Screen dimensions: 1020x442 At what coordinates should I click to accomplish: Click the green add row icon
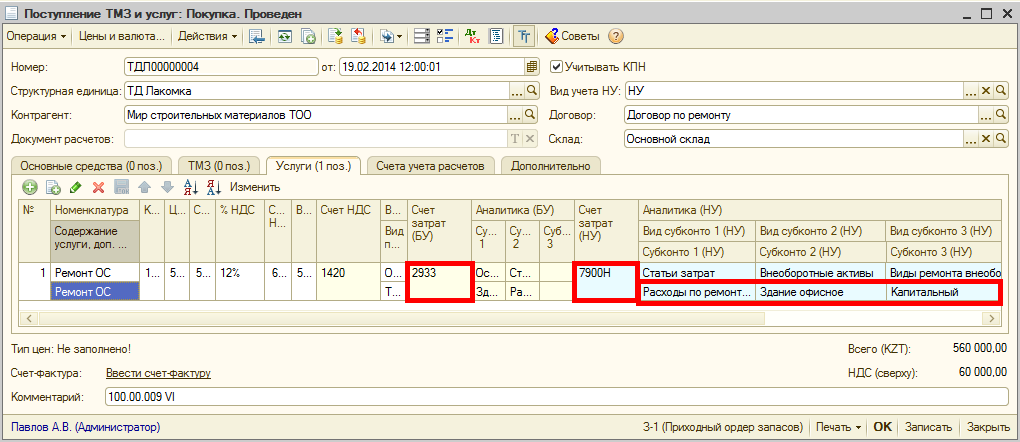point(30,187)
